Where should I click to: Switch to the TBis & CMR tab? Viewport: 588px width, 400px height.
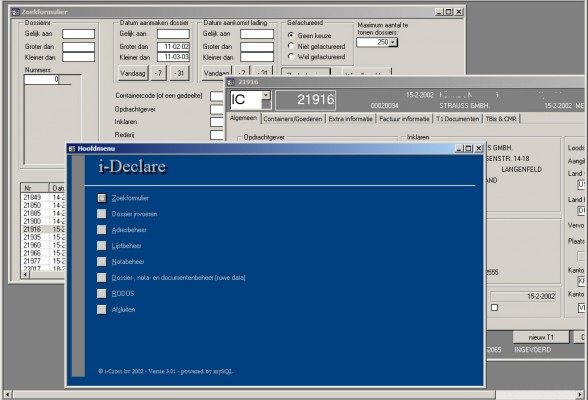point(501,119)
